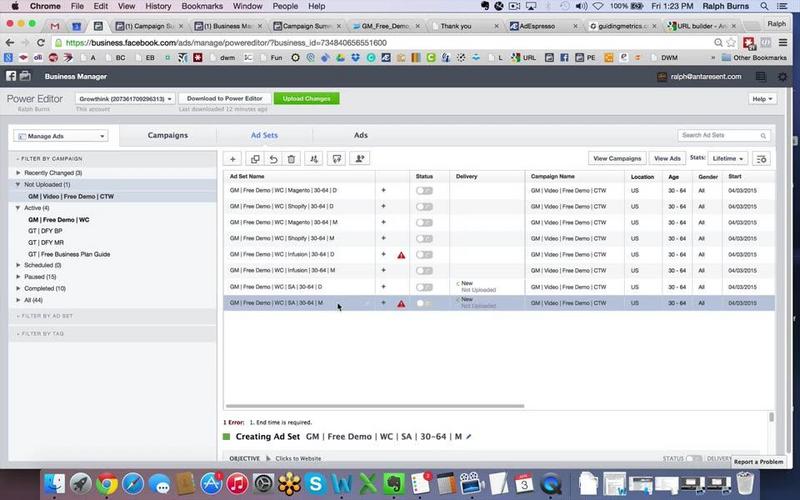Toggle status of Infusion 30-64 D ad set
This screenshot has height=500, width=800.
click(424, 255)
